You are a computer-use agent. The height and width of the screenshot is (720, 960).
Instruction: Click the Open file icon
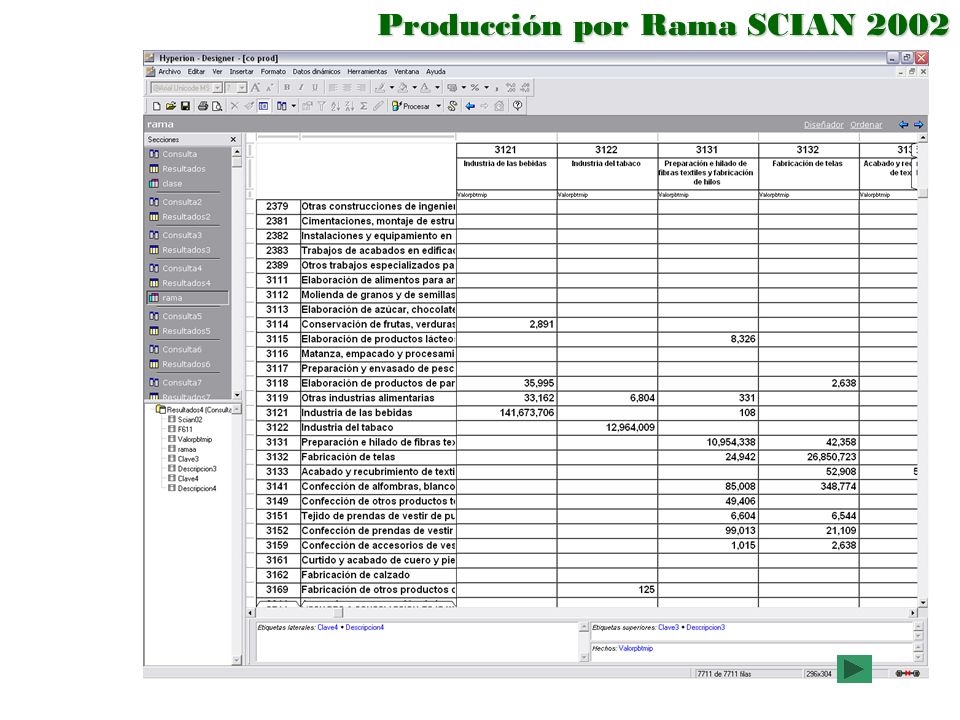click(x=171, y=106)
